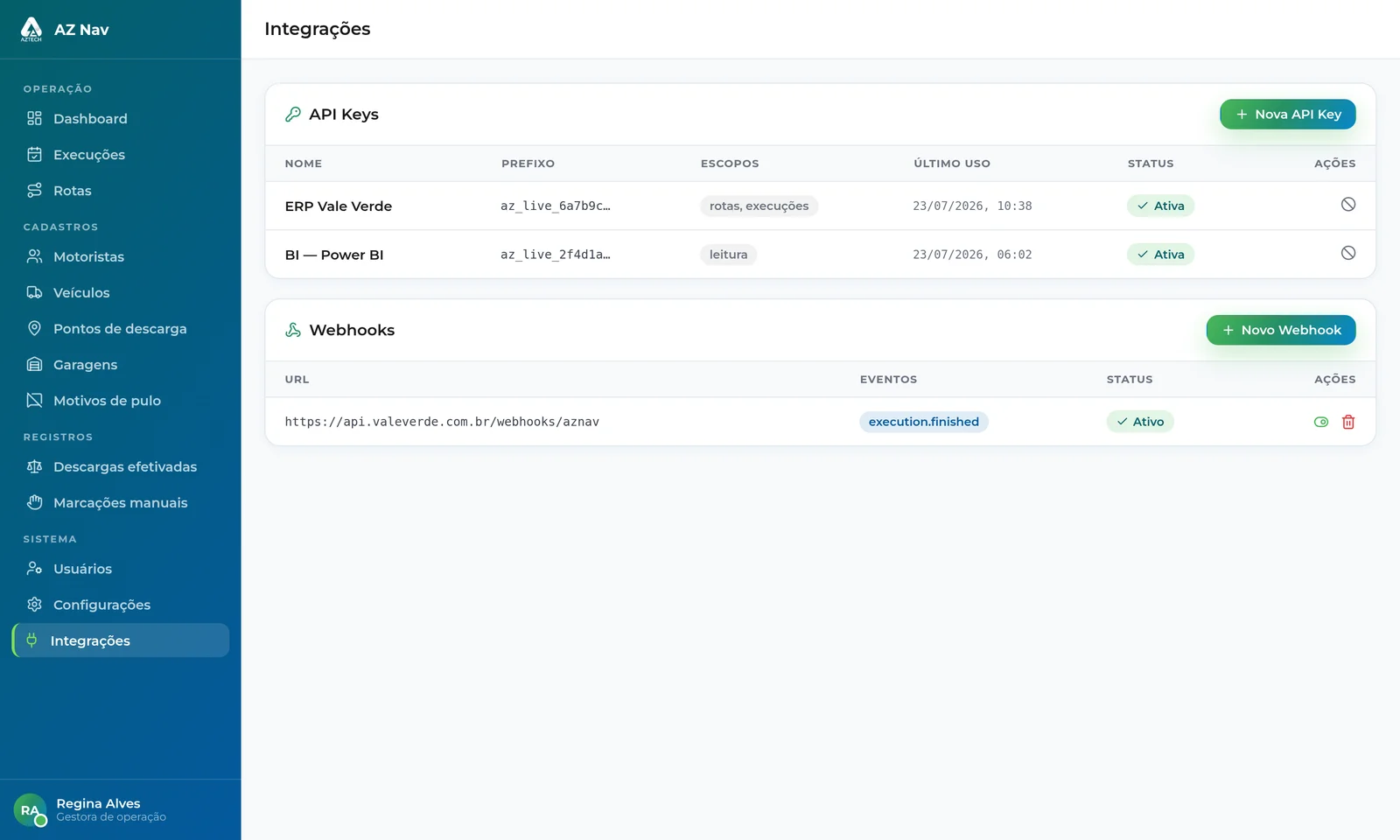1400x840 pixels.
Task: Revoke the BI — Power BI API key
Action: 1348,253
